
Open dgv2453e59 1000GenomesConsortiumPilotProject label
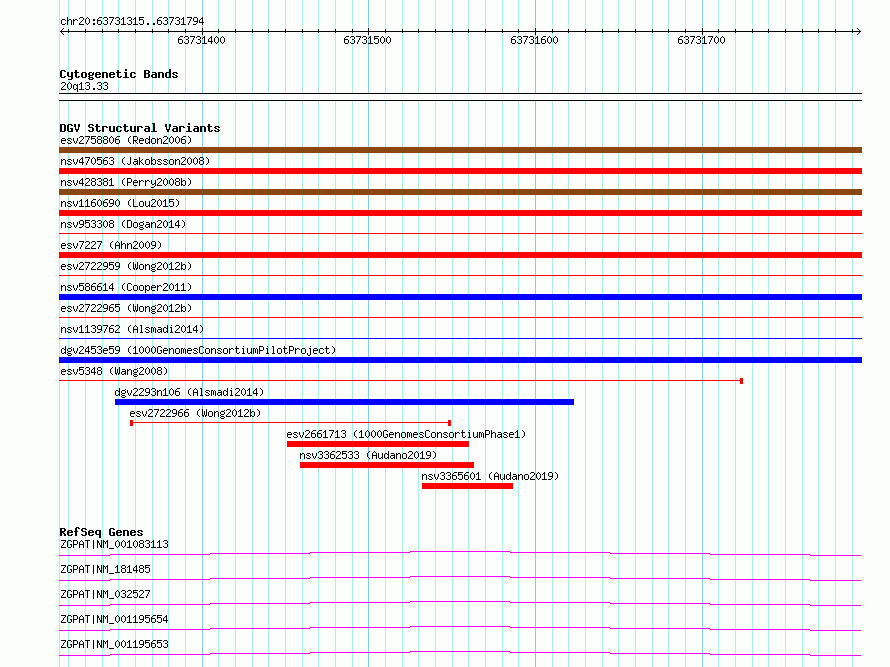tap(198, 350)
